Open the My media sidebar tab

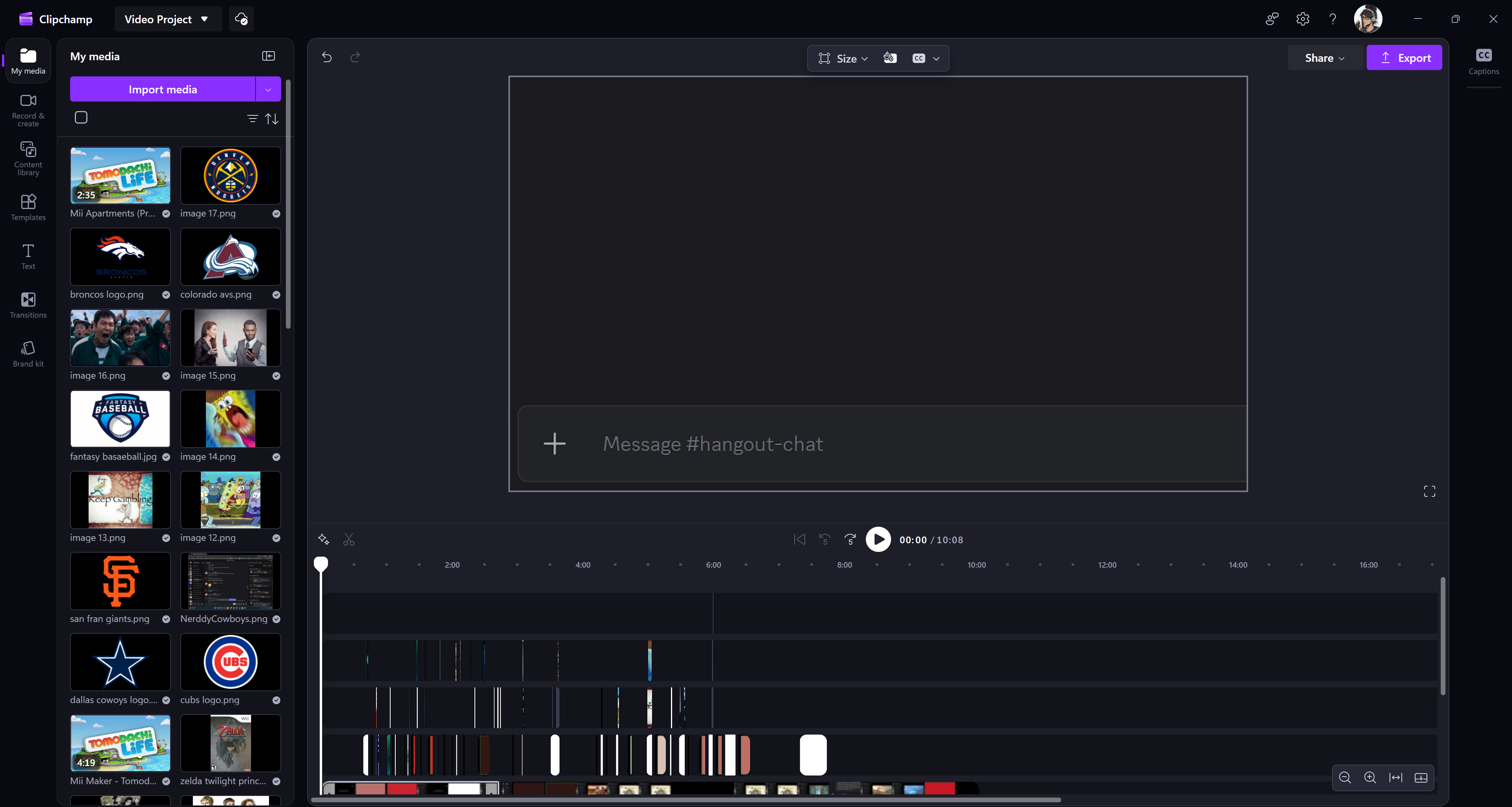(28, 61)
